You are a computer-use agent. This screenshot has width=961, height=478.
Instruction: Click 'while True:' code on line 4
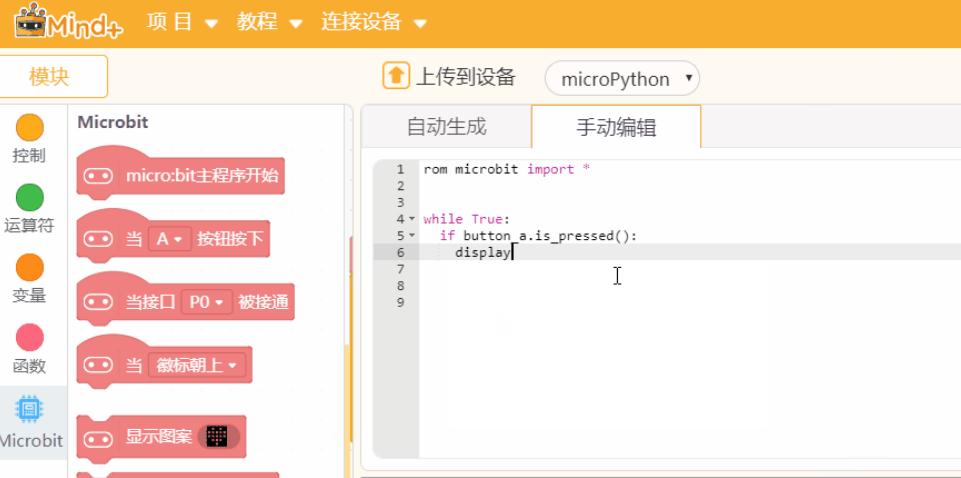pos(466,219)
